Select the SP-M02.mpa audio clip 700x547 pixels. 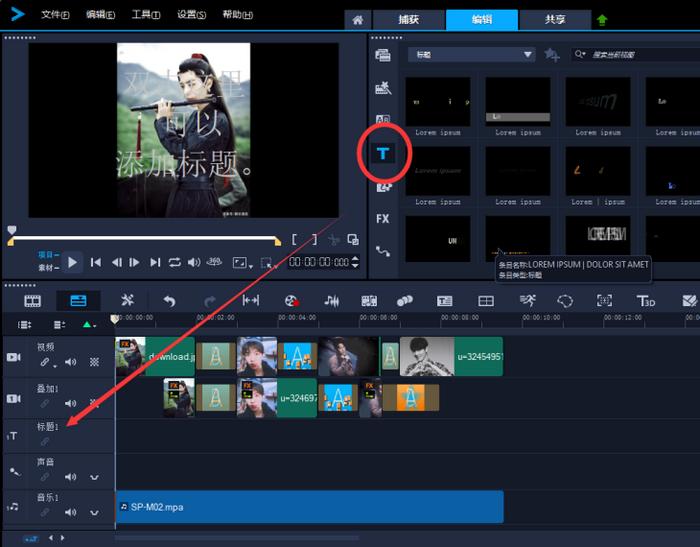(x=309, y=507)
